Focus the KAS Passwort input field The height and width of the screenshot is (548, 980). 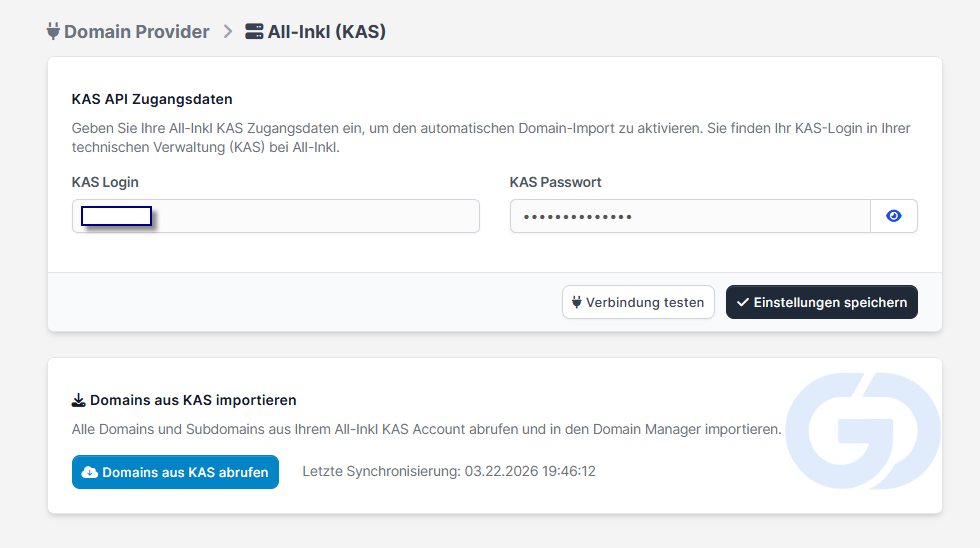pos(690,216)
